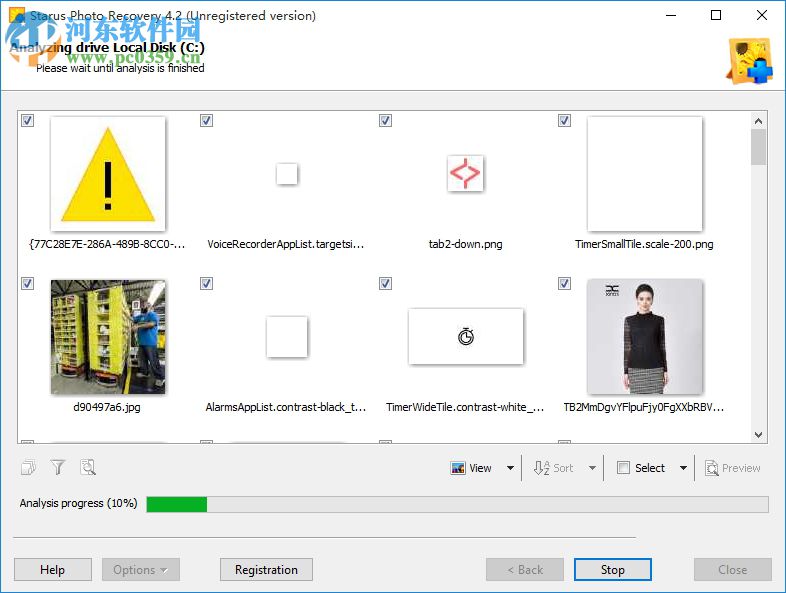
Task: Click the vertical scrollbar thumb
Action: 758,147
